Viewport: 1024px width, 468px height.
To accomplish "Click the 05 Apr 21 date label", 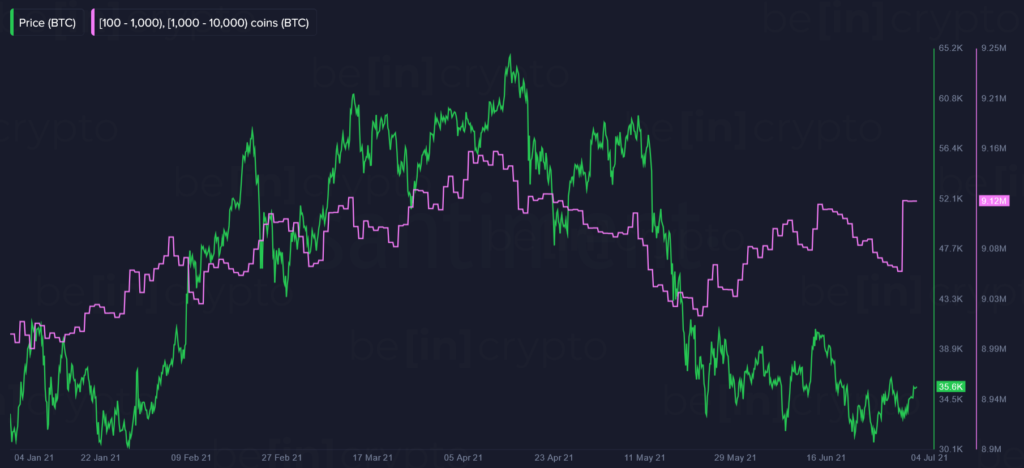I will pyautogui.click(x=466, y=458).
